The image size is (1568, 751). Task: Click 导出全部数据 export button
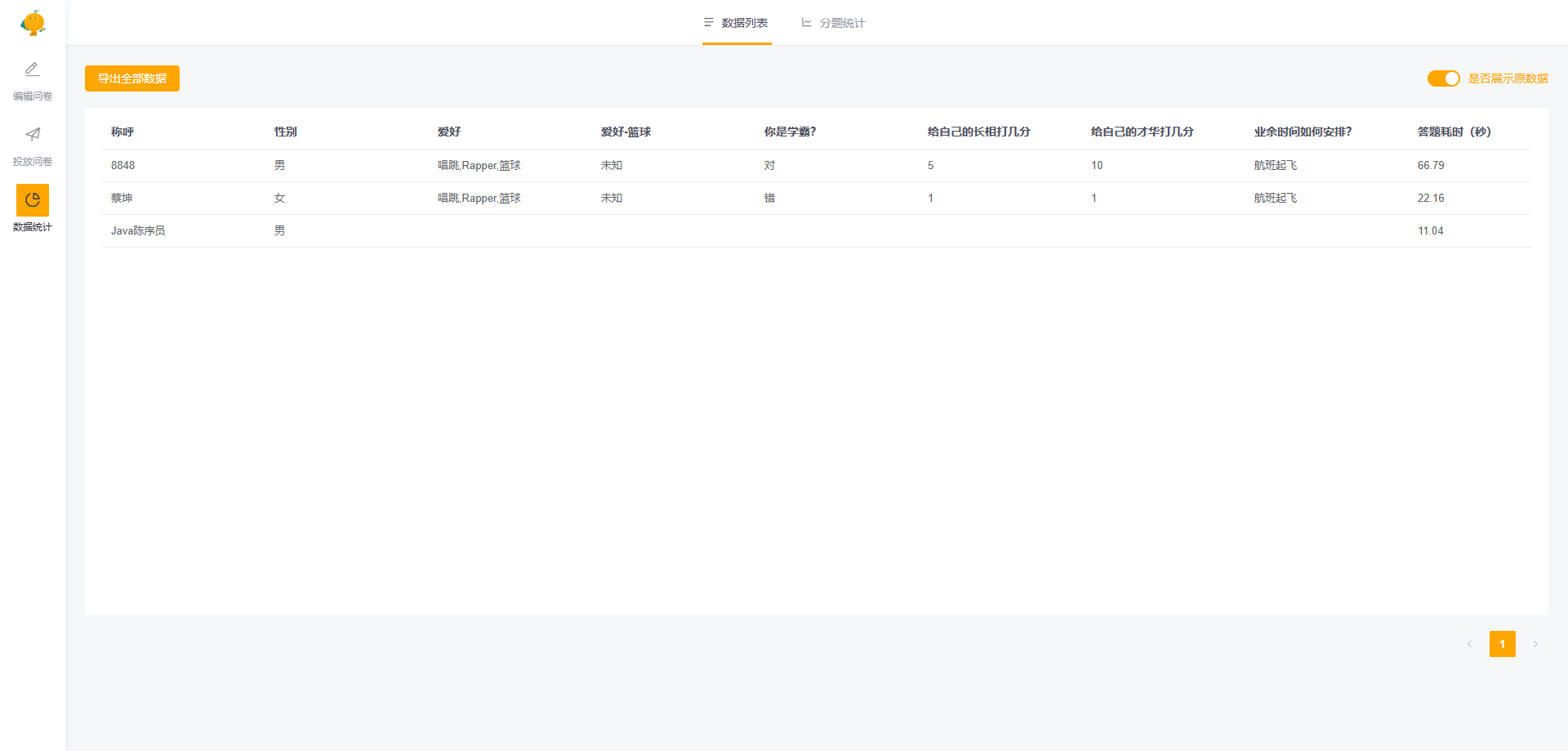click(x=132, y=78)
